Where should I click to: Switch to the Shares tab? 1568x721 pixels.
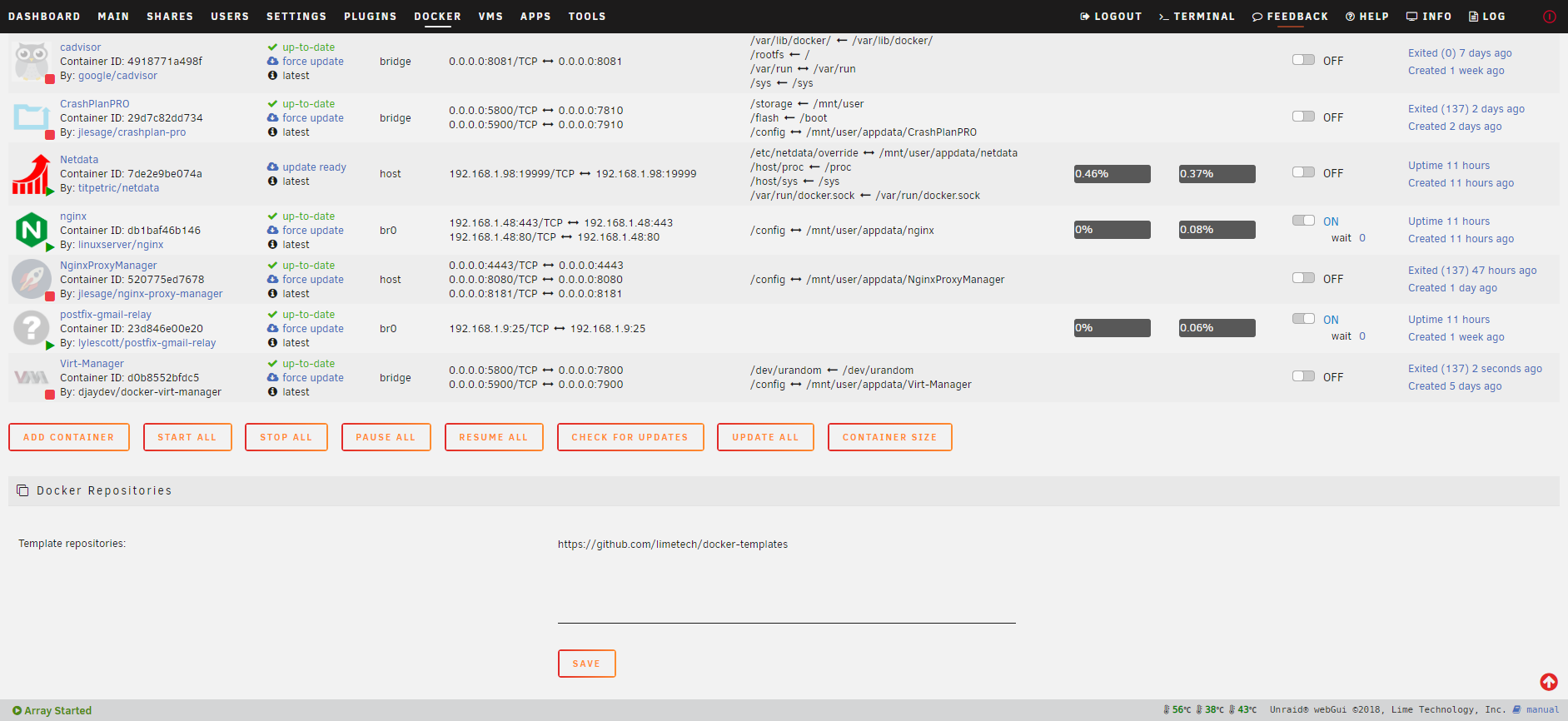point(170,17)
